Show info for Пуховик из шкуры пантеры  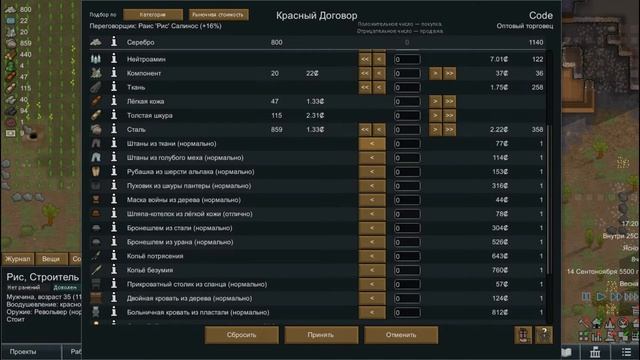114,186
